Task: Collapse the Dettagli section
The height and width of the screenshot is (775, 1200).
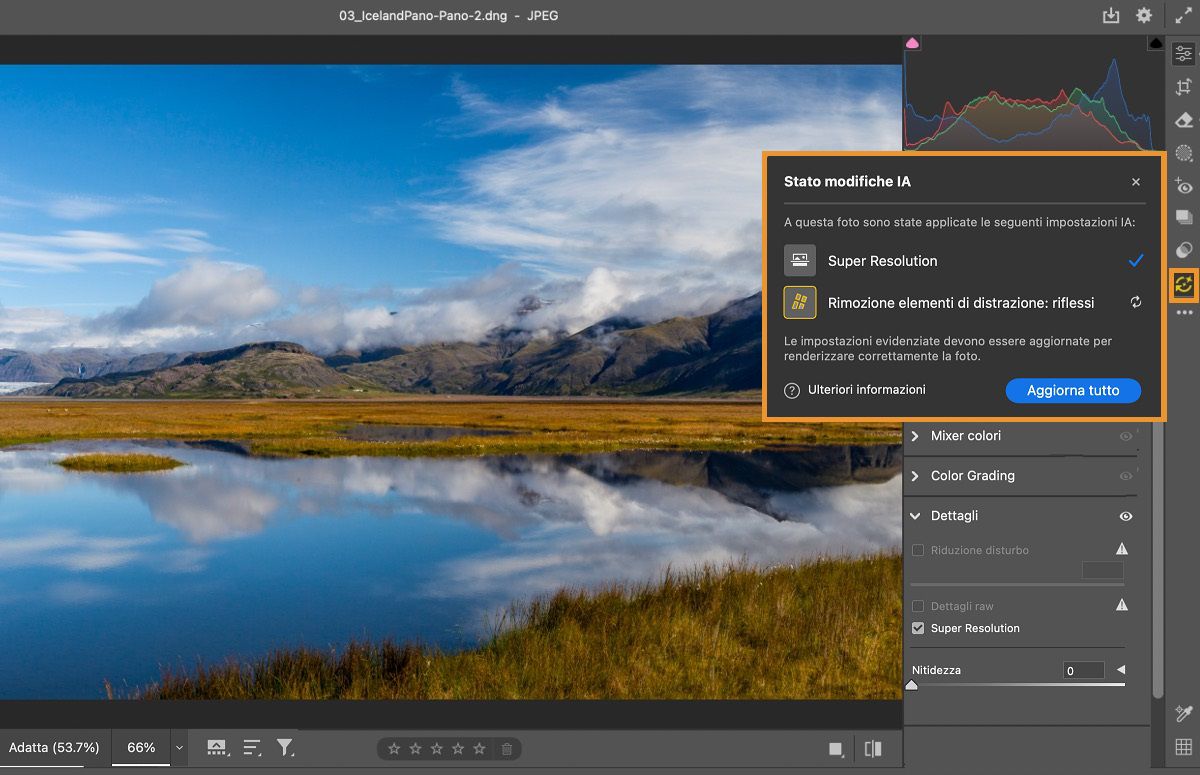Action: point(915,516)
